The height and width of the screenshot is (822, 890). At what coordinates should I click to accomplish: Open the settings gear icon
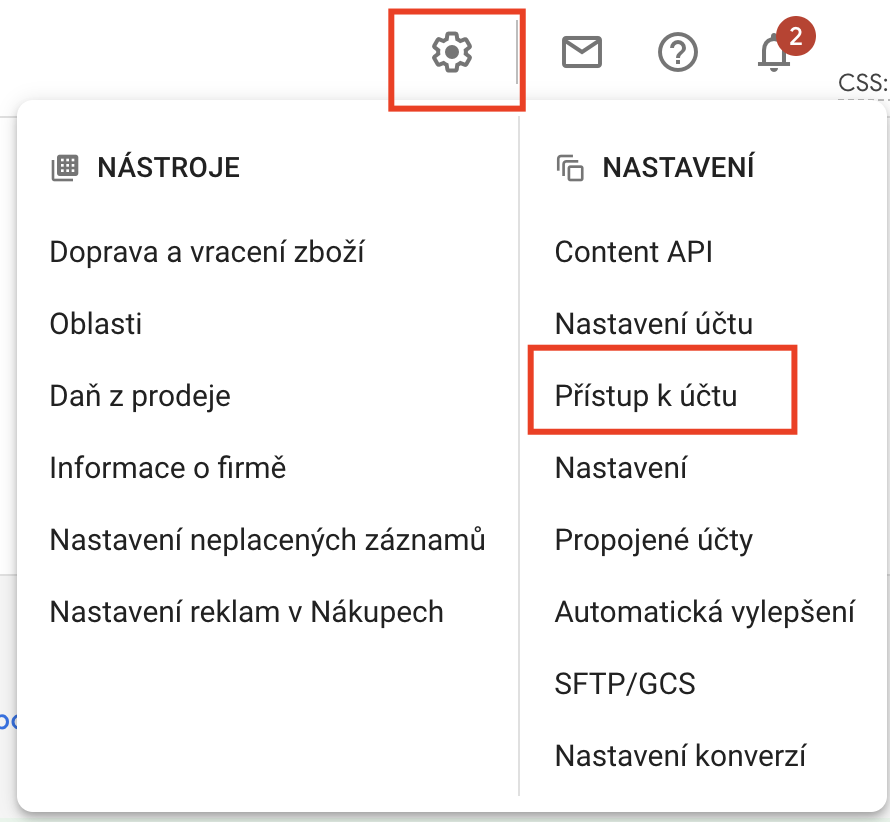(451, 52)
